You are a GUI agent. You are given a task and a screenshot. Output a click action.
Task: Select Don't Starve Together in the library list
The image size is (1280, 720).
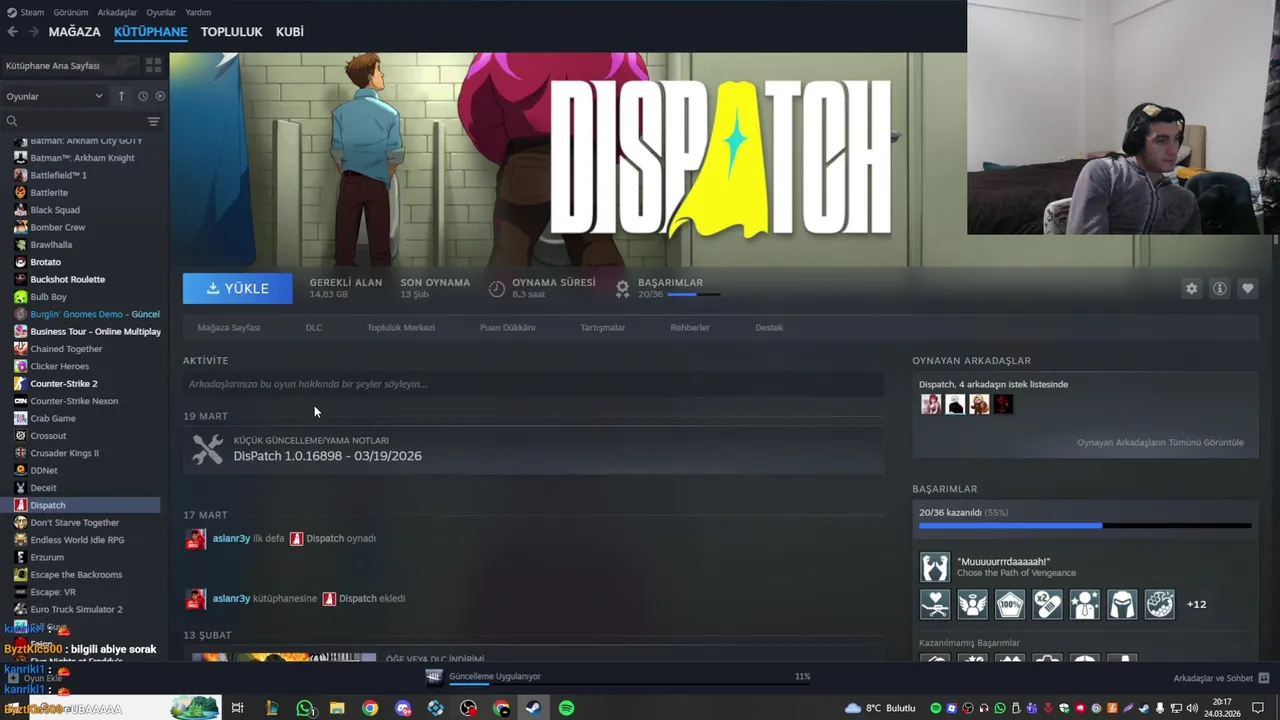tap(74, 522)
